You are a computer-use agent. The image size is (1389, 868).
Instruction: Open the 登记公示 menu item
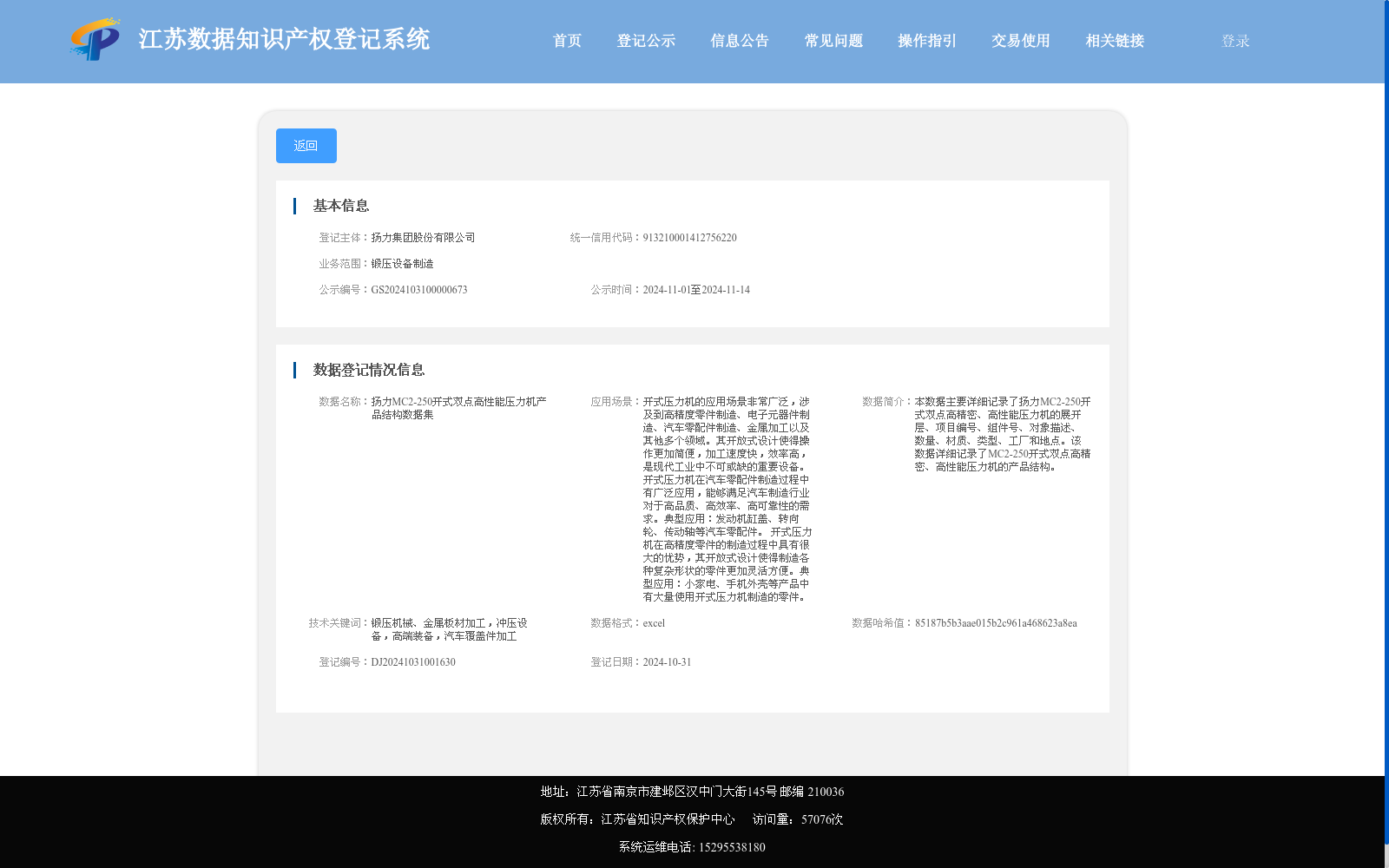pyautogui.click(x=646, y=41)
